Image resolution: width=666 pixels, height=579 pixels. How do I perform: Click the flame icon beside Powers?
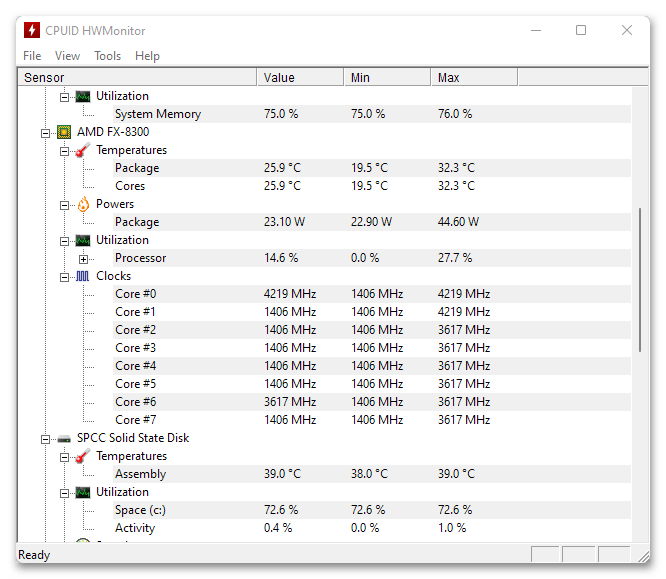point(83,204)
